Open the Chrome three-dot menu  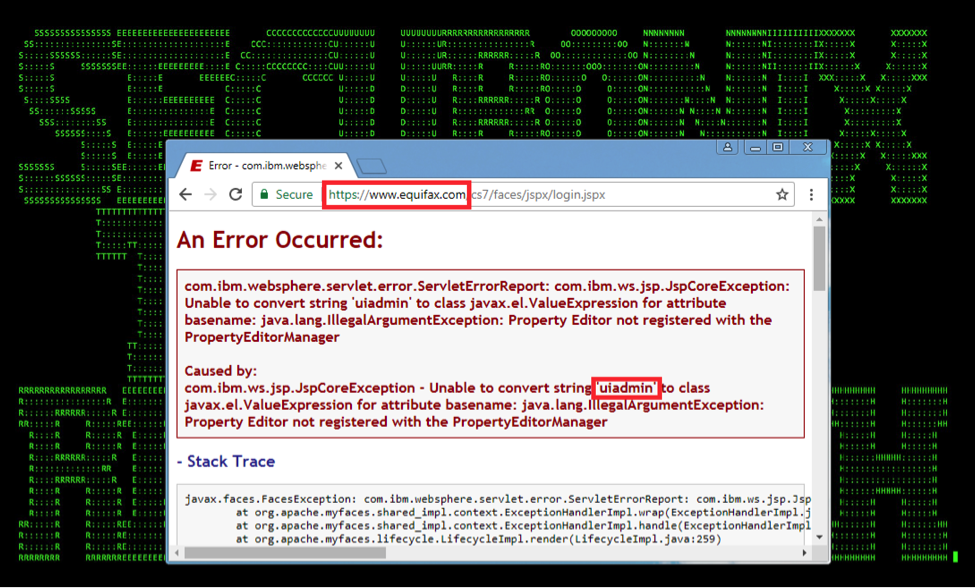click(x=811, y=195)
